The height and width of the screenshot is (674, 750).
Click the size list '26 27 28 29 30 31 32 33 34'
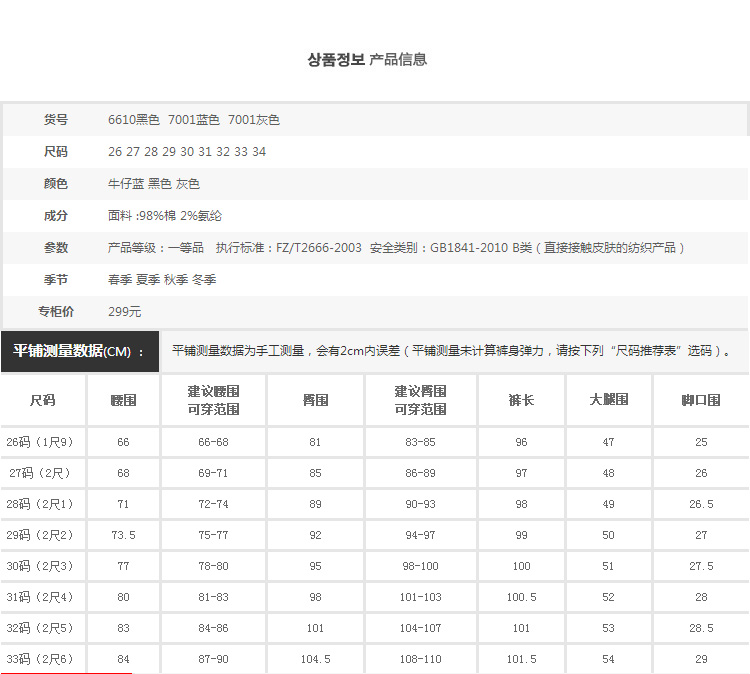tap(187, 152)
